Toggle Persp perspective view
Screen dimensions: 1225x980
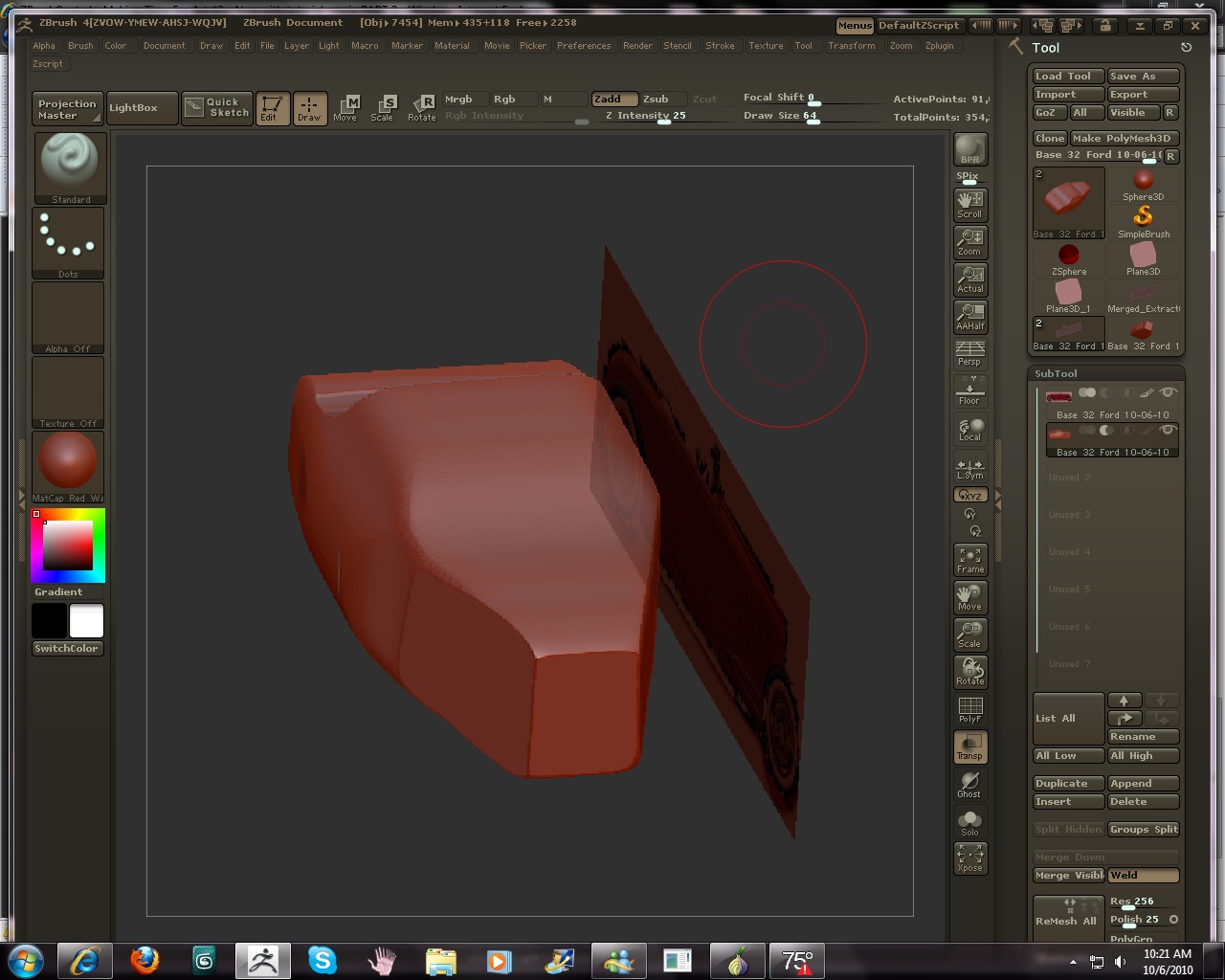pyautogui.click(x=970, y=354)
